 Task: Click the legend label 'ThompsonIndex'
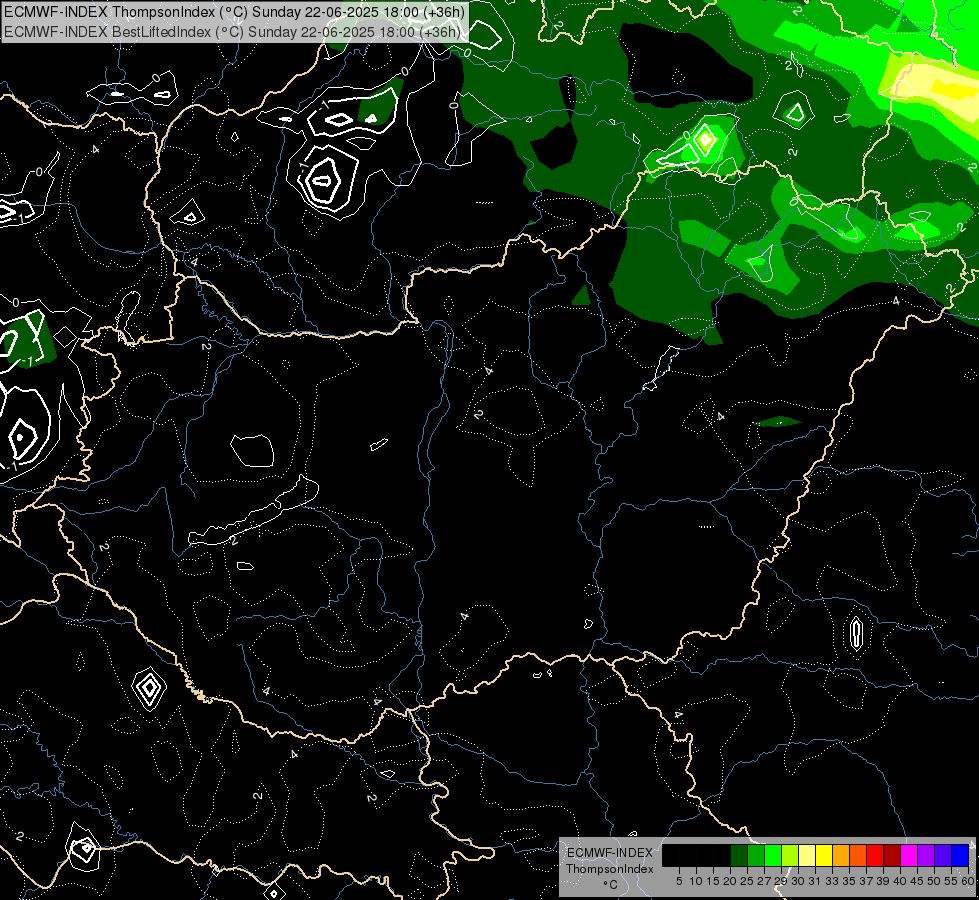[x=610, y=869]
